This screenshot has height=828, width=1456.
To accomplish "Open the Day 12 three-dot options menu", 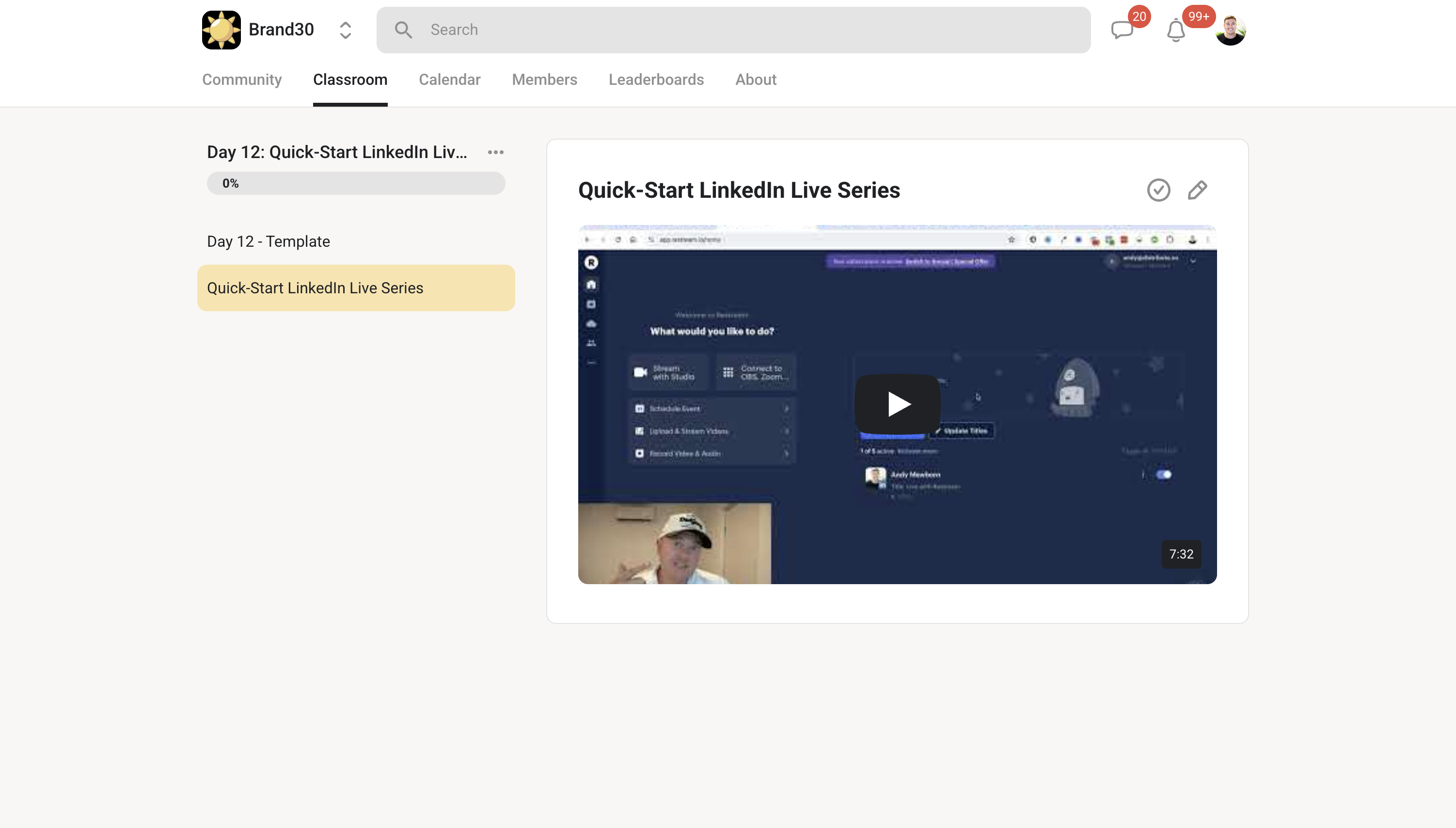I will 495,152.
